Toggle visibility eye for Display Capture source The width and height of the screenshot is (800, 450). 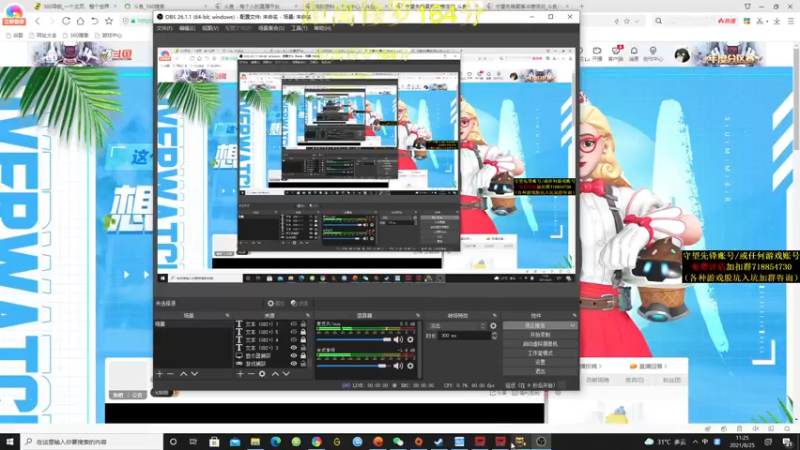point(293,356)
